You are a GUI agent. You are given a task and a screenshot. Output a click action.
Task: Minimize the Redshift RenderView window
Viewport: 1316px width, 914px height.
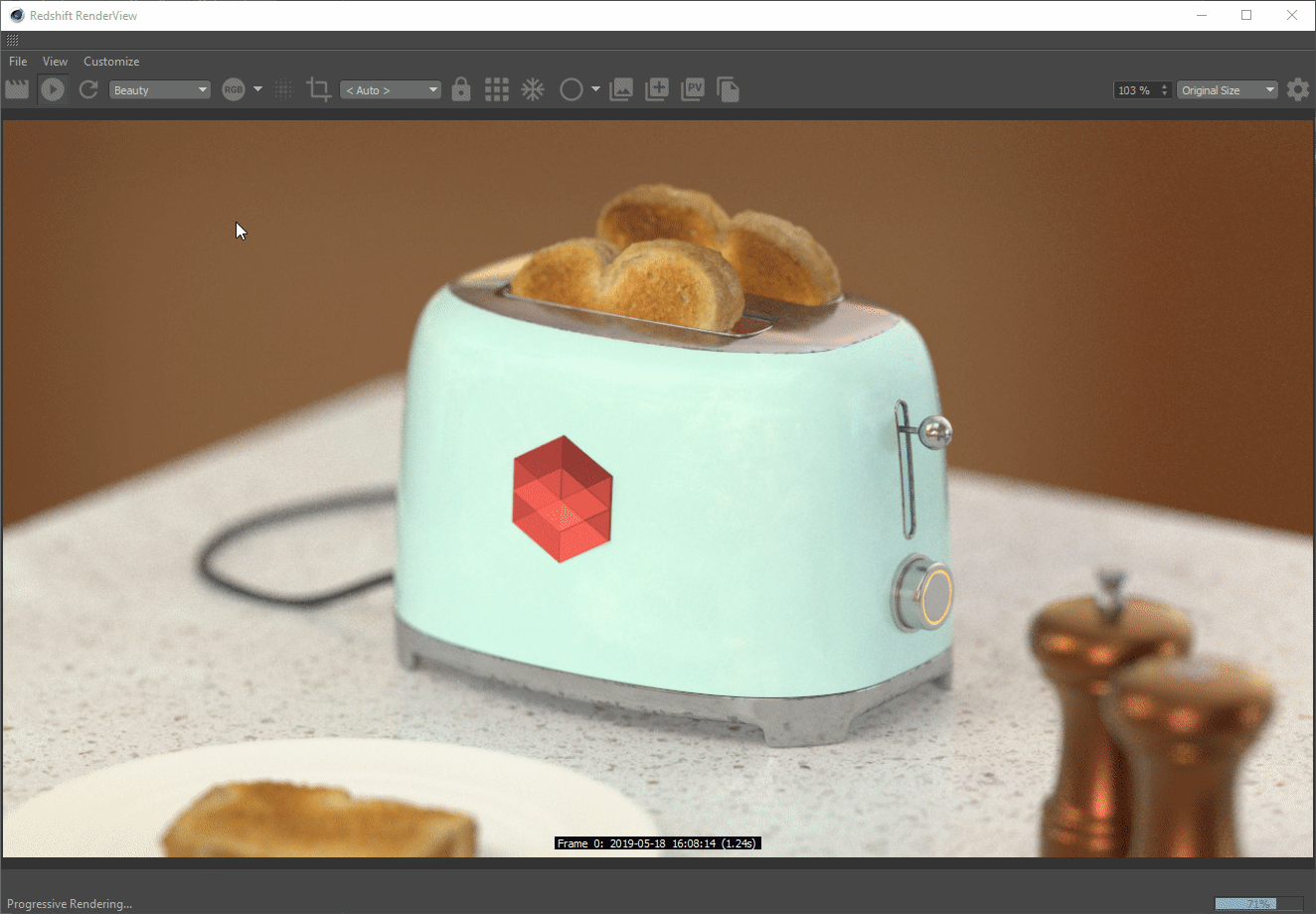pos(1202,15)
